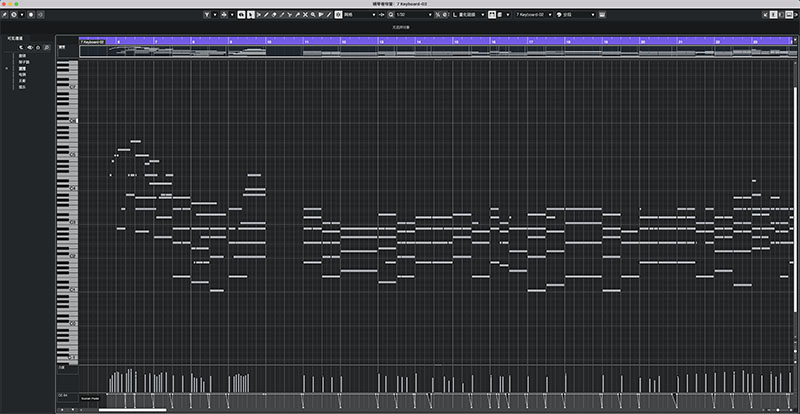Click the first small button at bottom-left
The width and height of the screenshot is (800, 414).
tap(62, 409)
